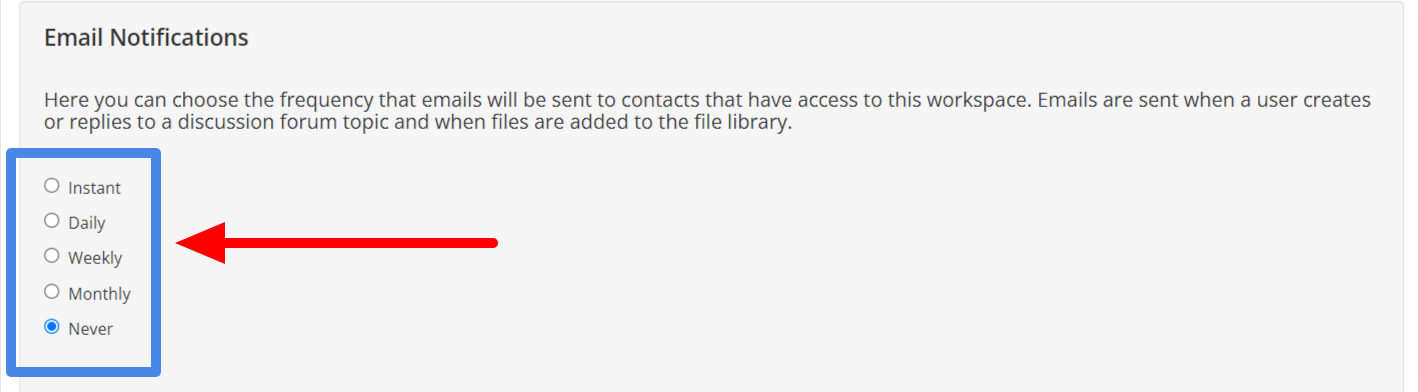Click the "Never" label text

click(x=90, y=329)
